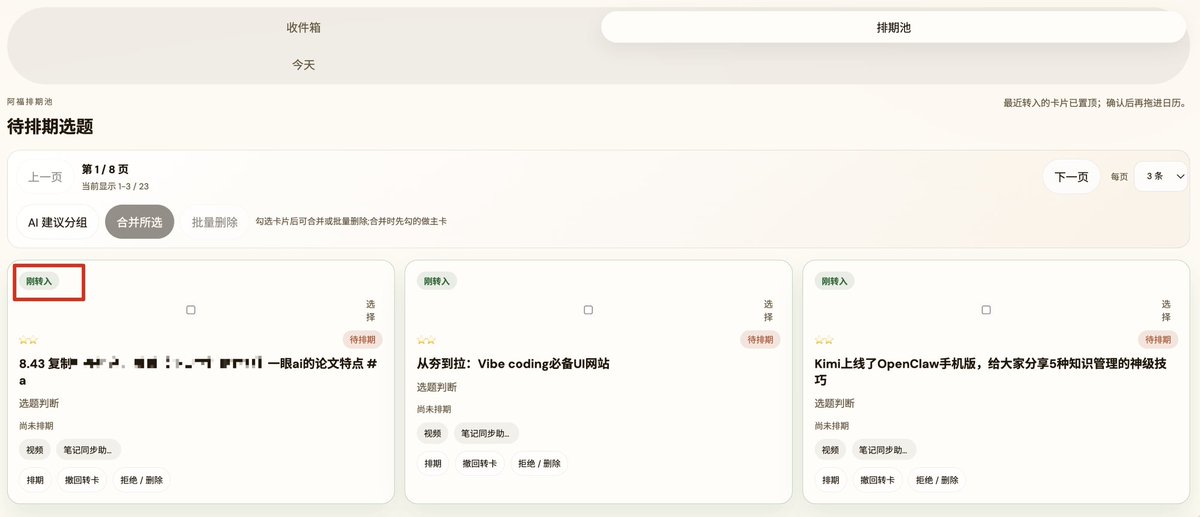Open the 每页 3条 dropdown

(x=1161, y=176)
